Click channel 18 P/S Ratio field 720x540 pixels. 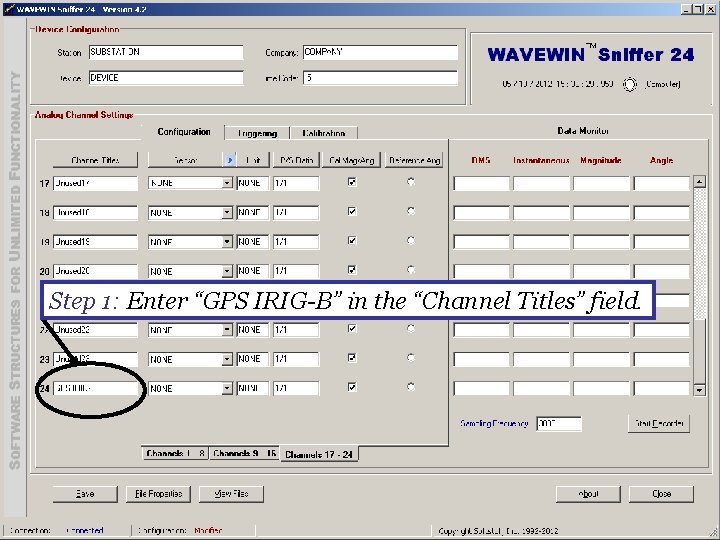coord(296,213)
